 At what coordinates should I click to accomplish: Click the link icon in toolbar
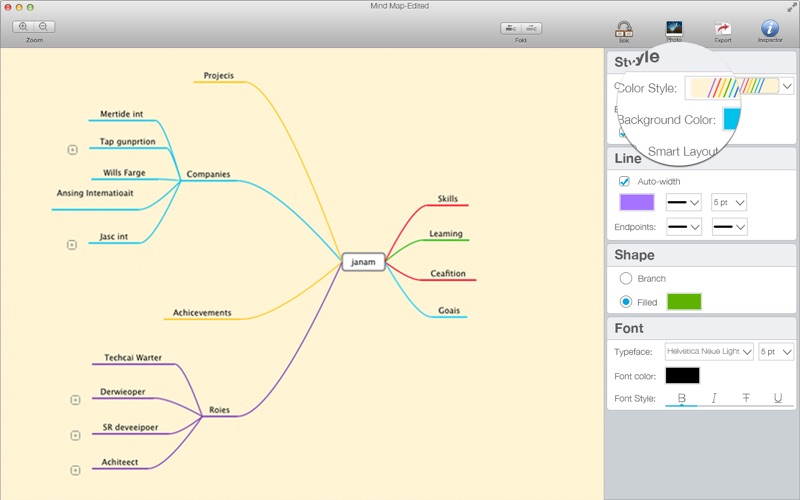(x=624, y=29)
